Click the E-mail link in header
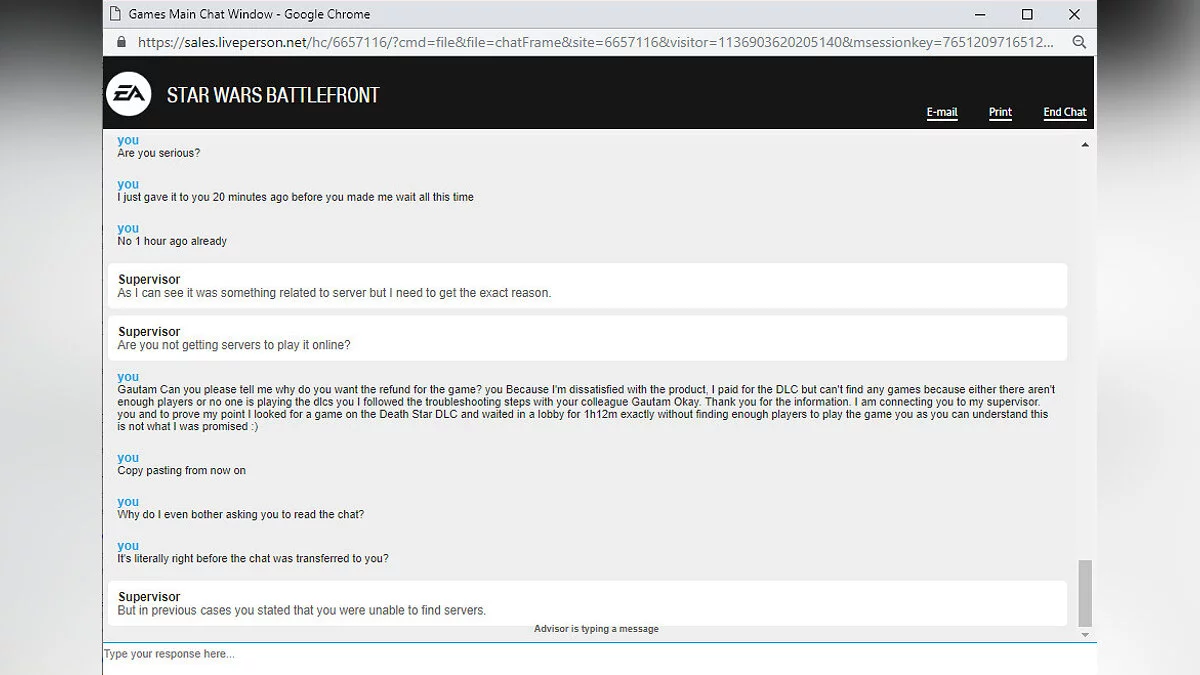1200x675 pixels. coord(942,112)
